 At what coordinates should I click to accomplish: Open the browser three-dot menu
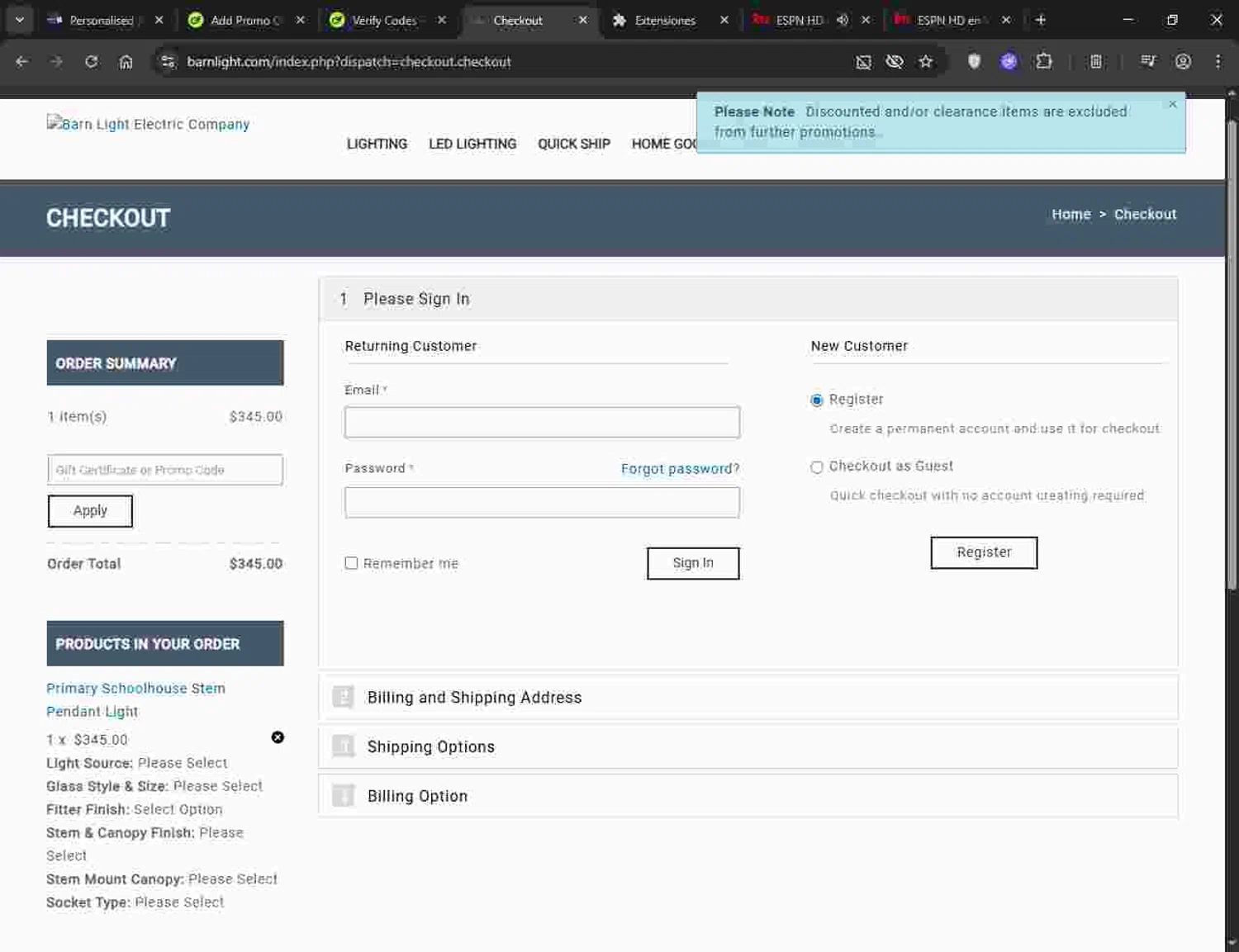tap(1218, 61)
